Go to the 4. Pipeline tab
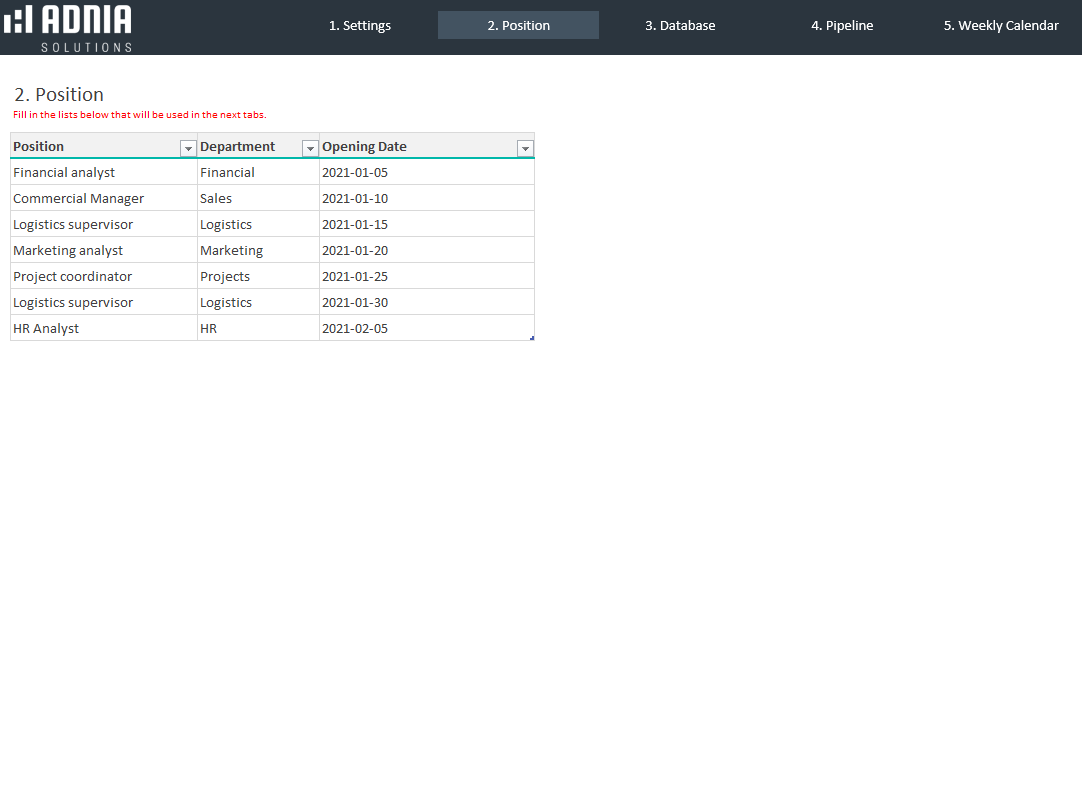Image resolution: width=1082 pixels, height=804 pixels. (842, 26)
